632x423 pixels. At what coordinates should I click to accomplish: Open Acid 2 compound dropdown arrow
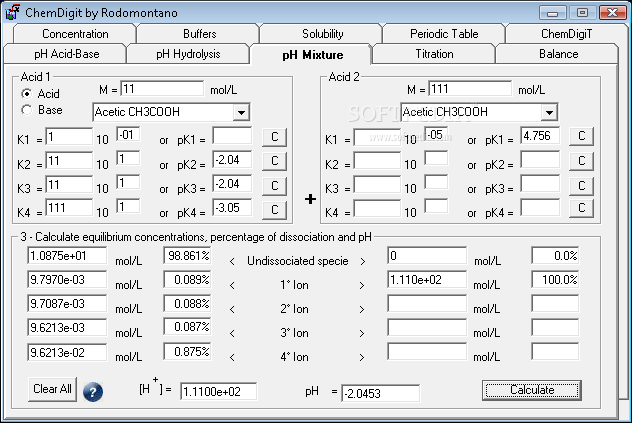point(549,113)
